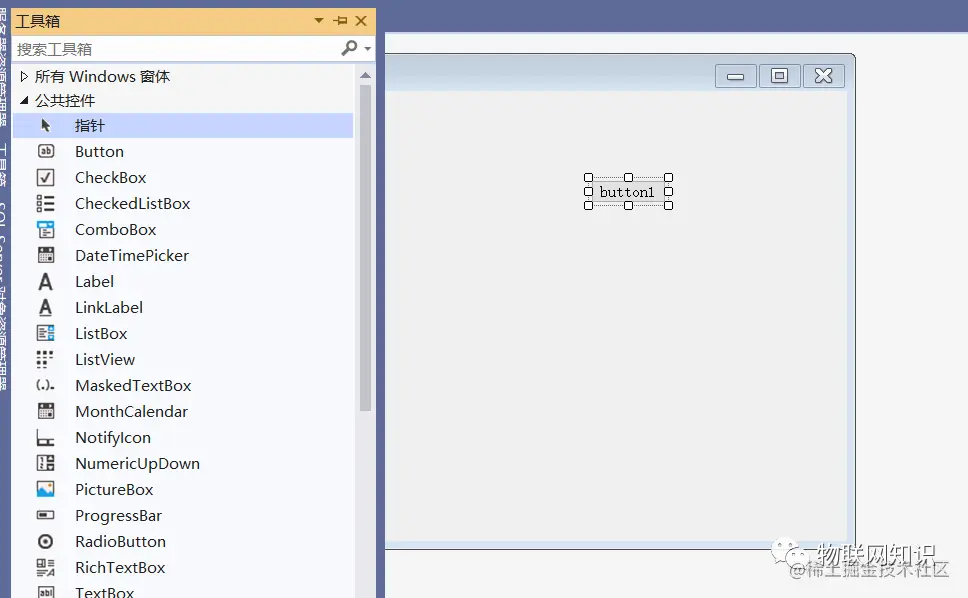Select the NumericUpDown control icon

coord(46,463)
